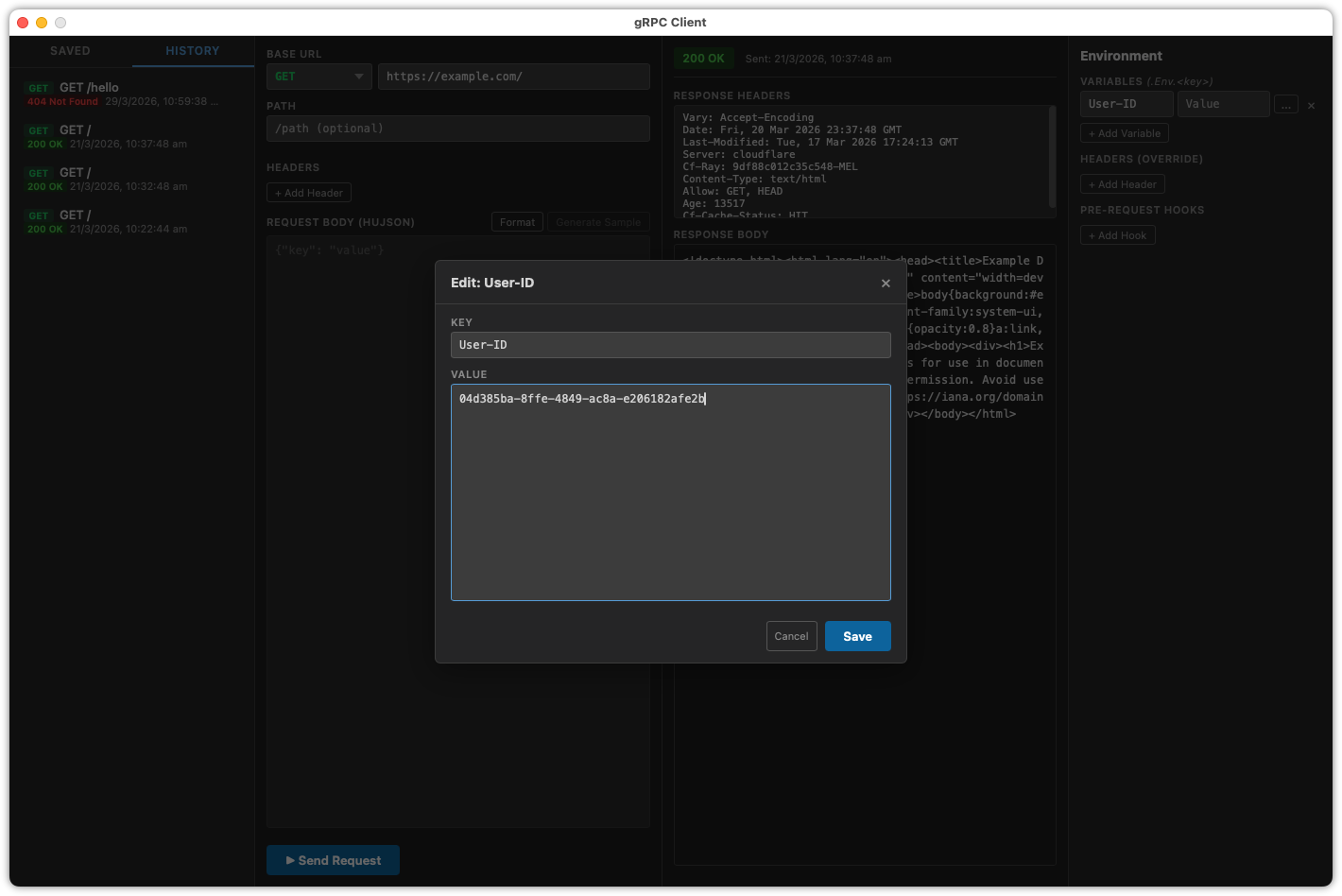This screenshot has width=1342, height=896.
Task: Remove the User-ID variable with x icon
Action: 1311,106
